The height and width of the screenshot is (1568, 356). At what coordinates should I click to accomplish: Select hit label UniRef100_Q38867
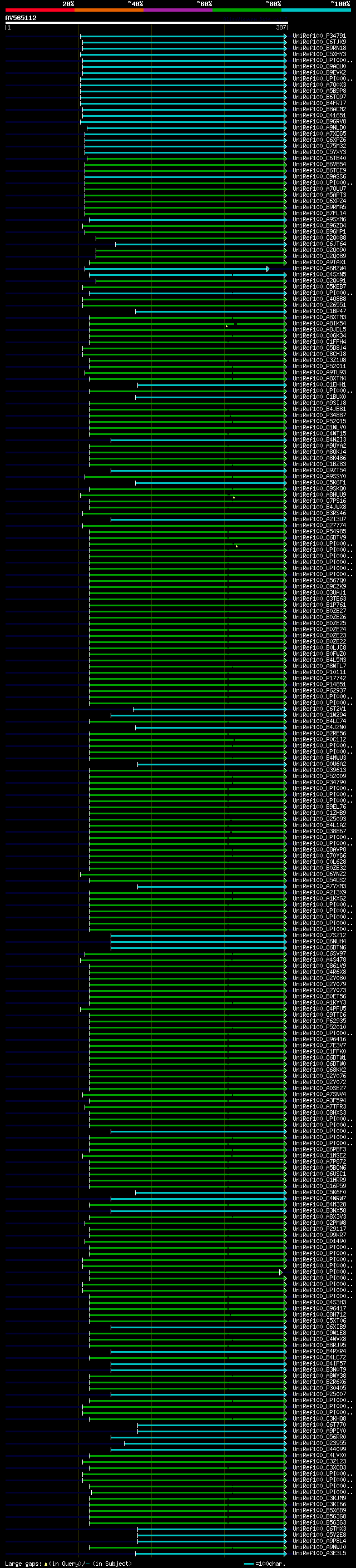[x=319, y=831]
